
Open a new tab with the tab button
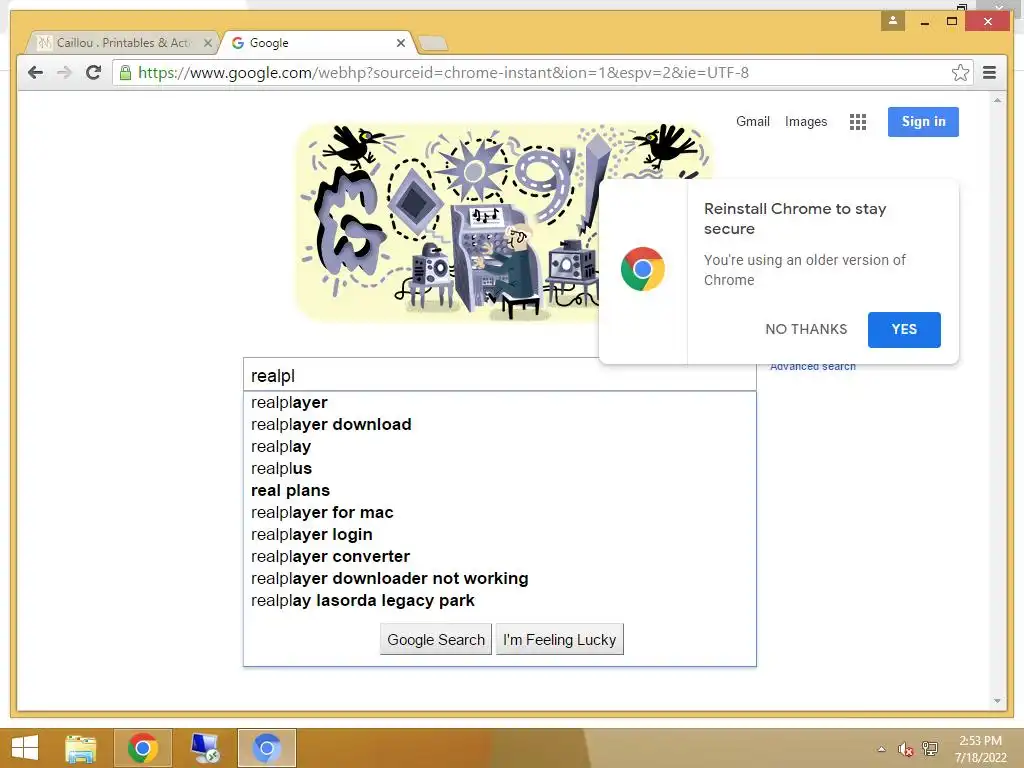pyautogui.click(x=433, y=44)
